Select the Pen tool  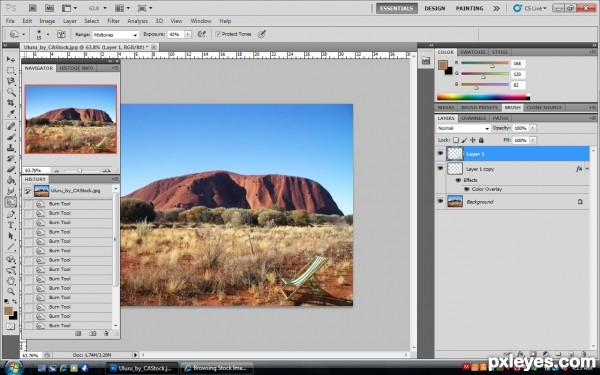[x=11, y=214]
